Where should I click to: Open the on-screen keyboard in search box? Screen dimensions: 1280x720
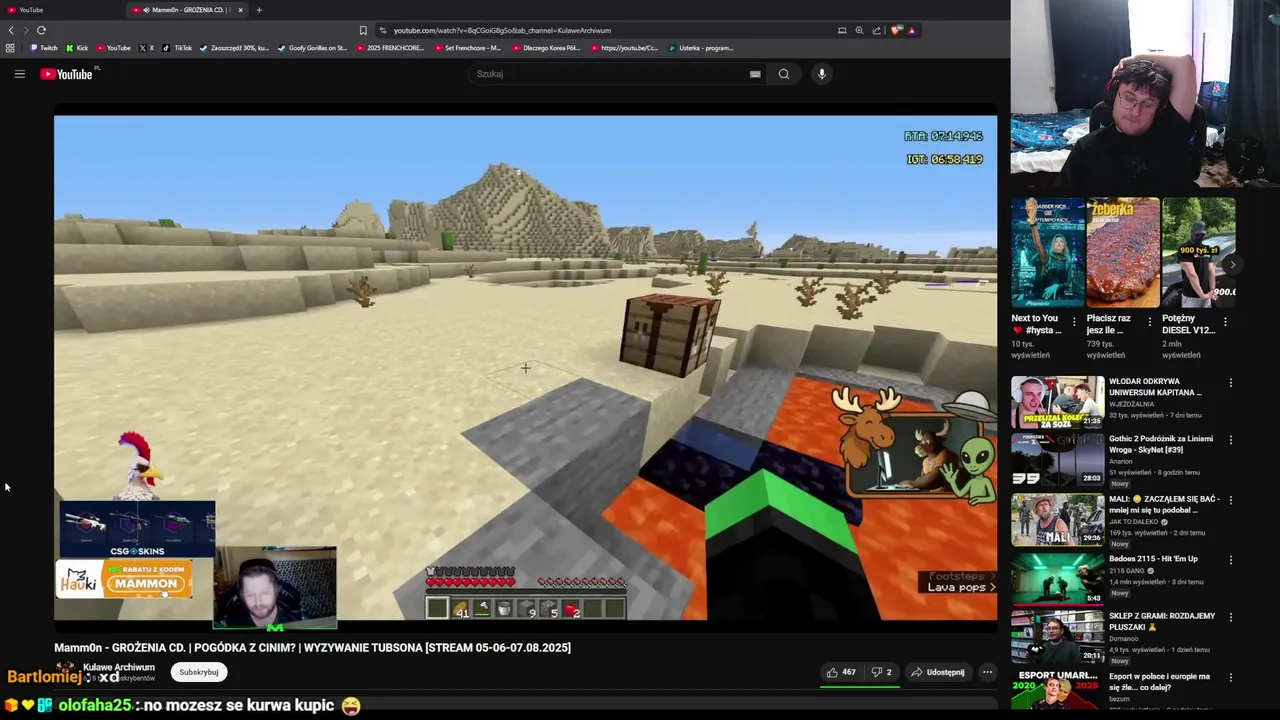755,74
